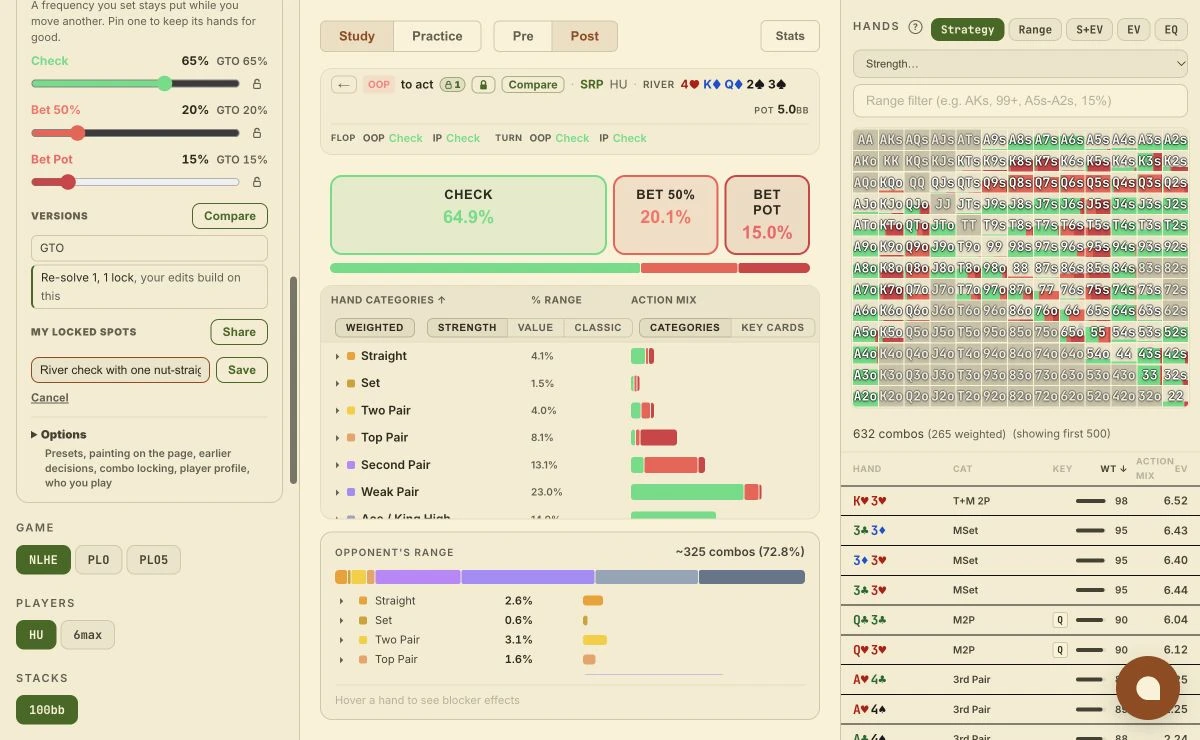This screenshot has width=1200, height=740.
Task: Open the Strength dropdown in Hands panel
Action: (1020, 64)
